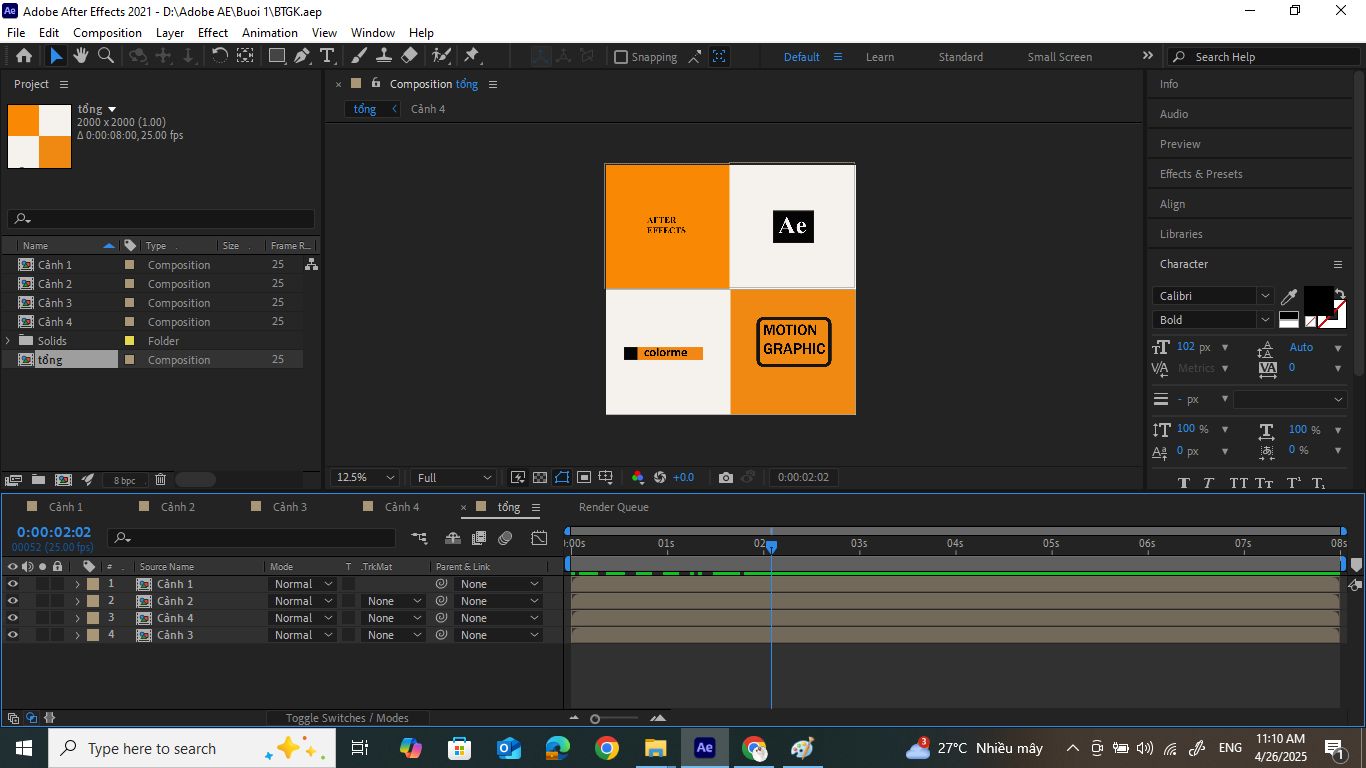Select the Roto Brush tool
The width and height of the screenshot is (1366, 768).
point(440,56)
